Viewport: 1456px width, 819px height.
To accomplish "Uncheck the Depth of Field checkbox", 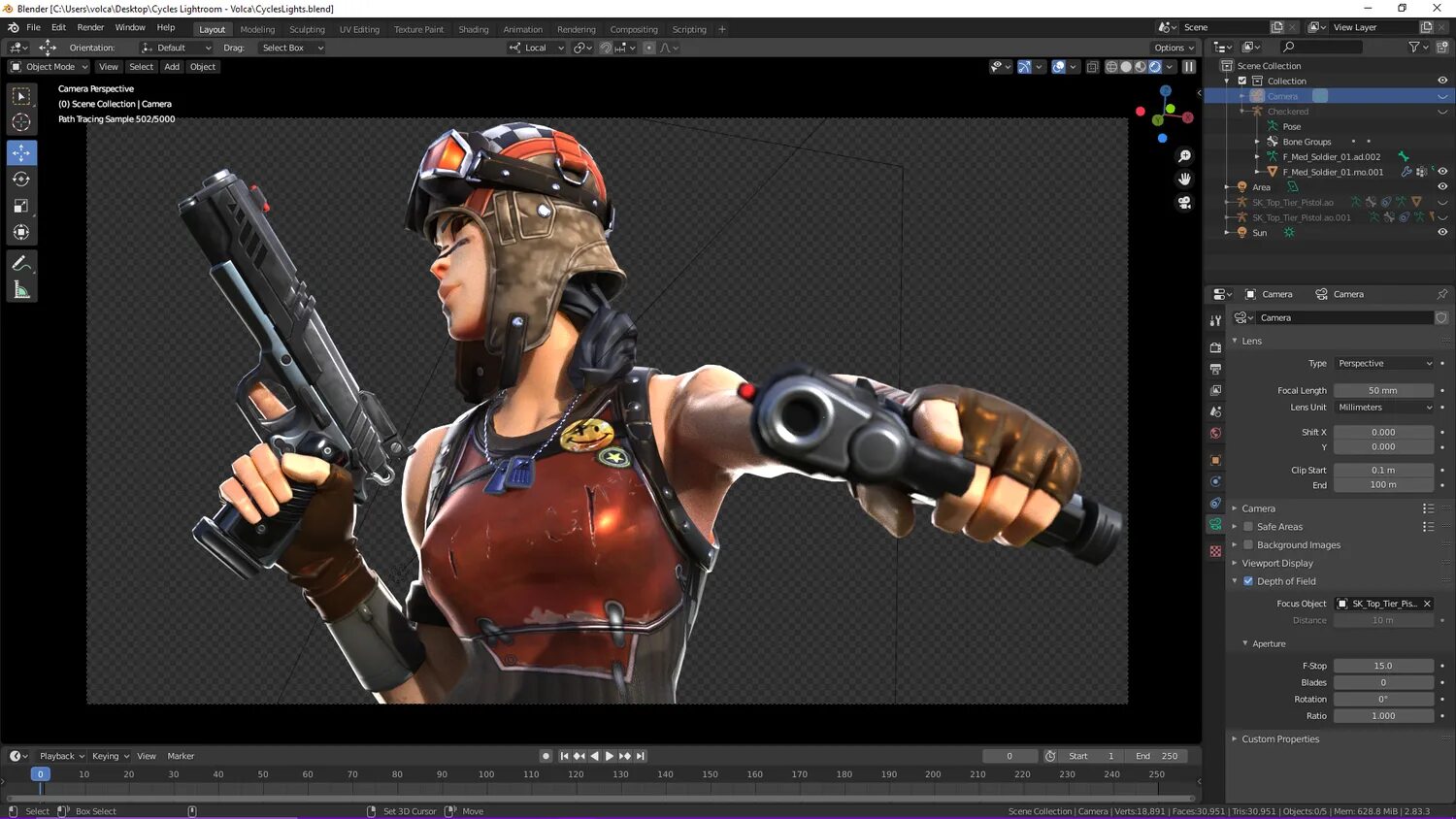I will pyautogui.click(x=1248, y=581).
